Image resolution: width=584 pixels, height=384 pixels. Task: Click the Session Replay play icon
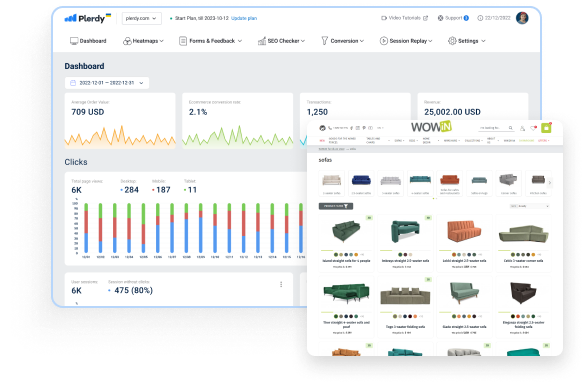384,41
